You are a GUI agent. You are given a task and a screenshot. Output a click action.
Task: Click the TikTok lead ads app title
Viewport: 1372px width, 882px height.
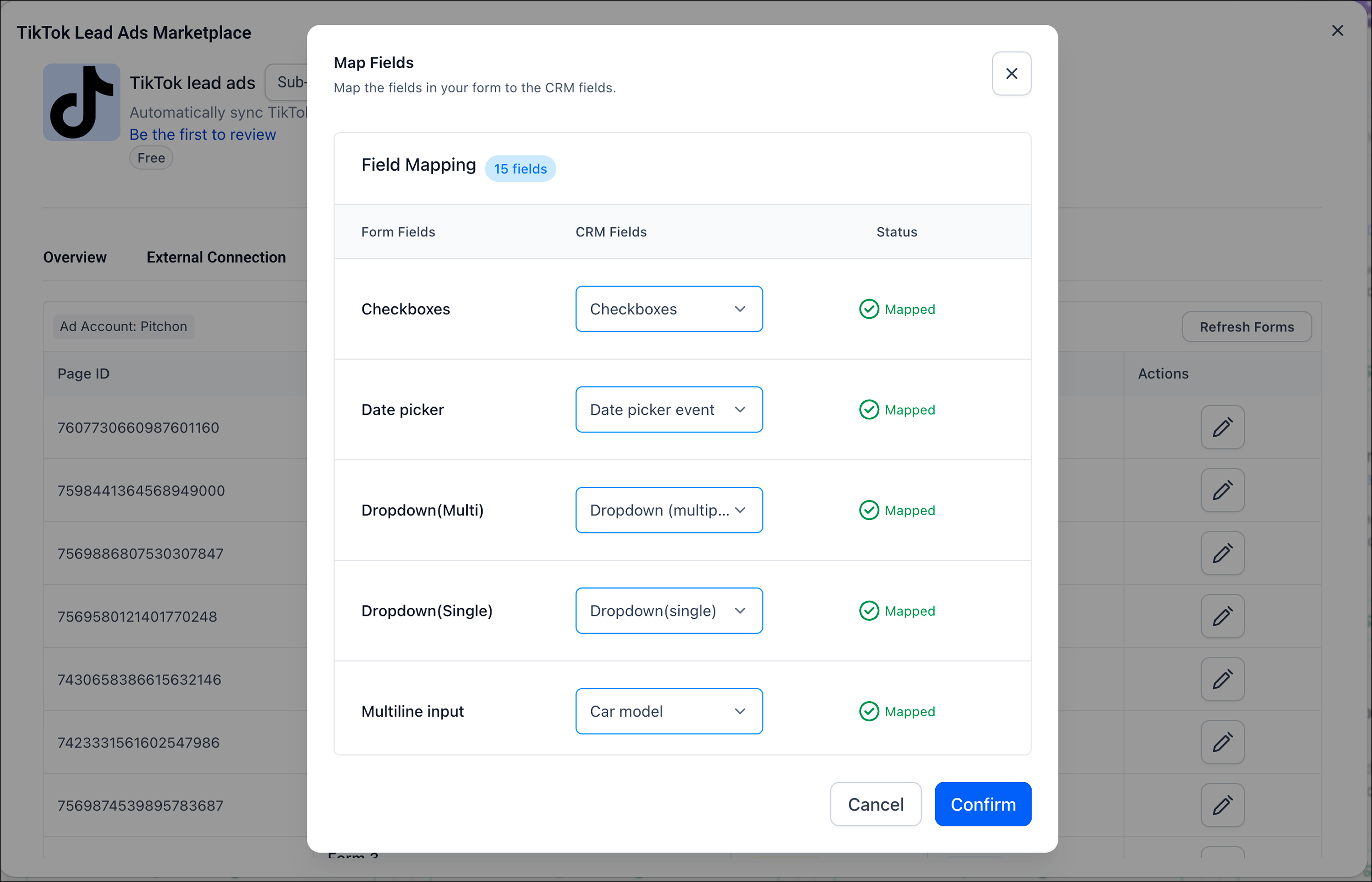[x=192, y=83]
